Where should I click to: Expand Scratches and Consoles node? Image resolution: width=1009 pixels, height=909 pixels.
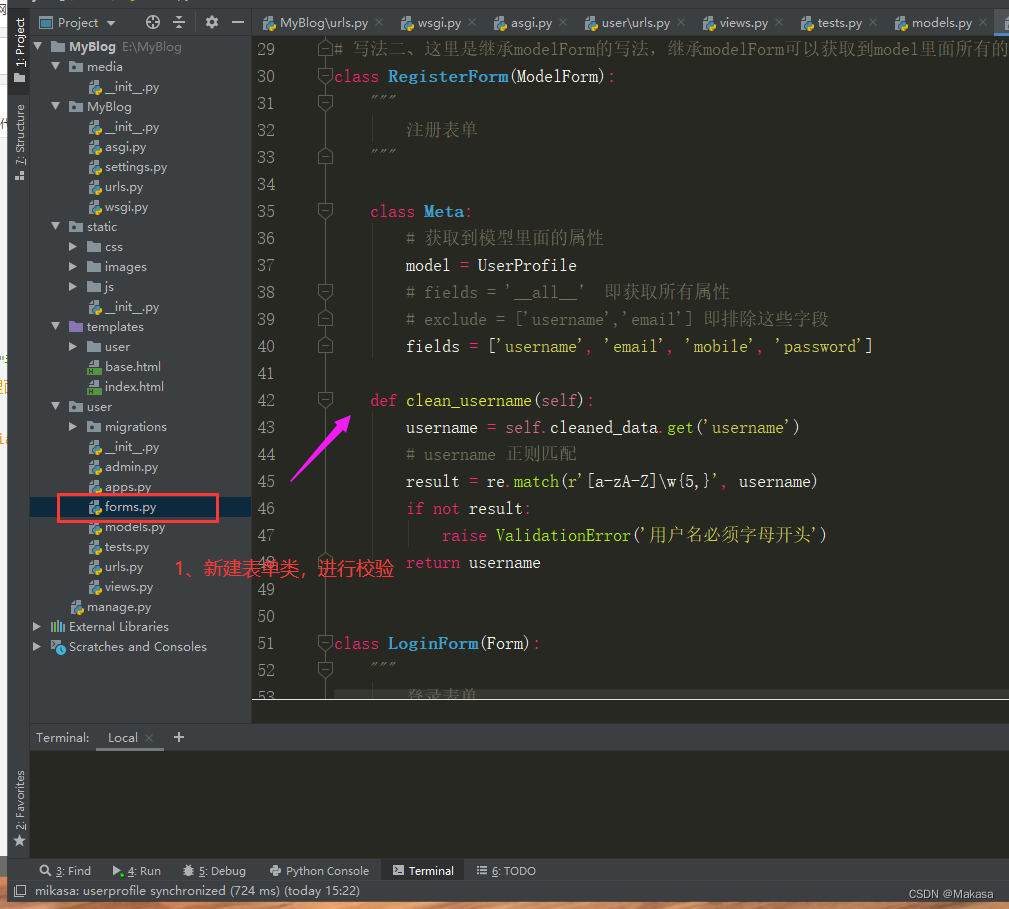[37, 646]
